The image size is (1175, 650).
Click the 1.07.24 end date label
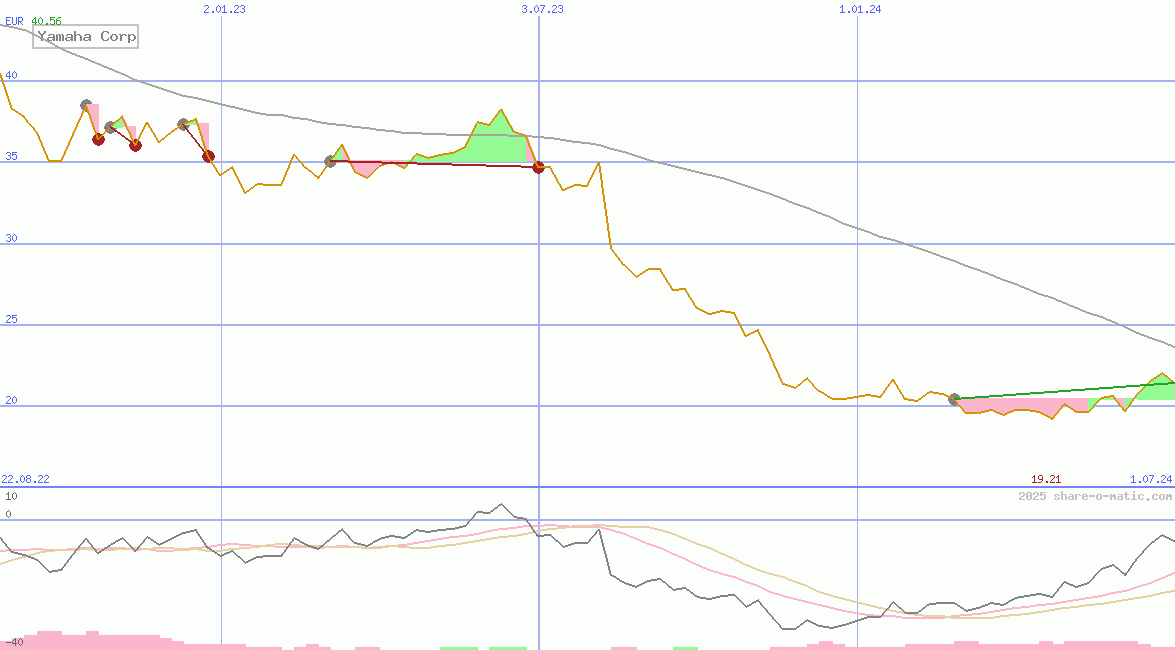click(1151, 479)
